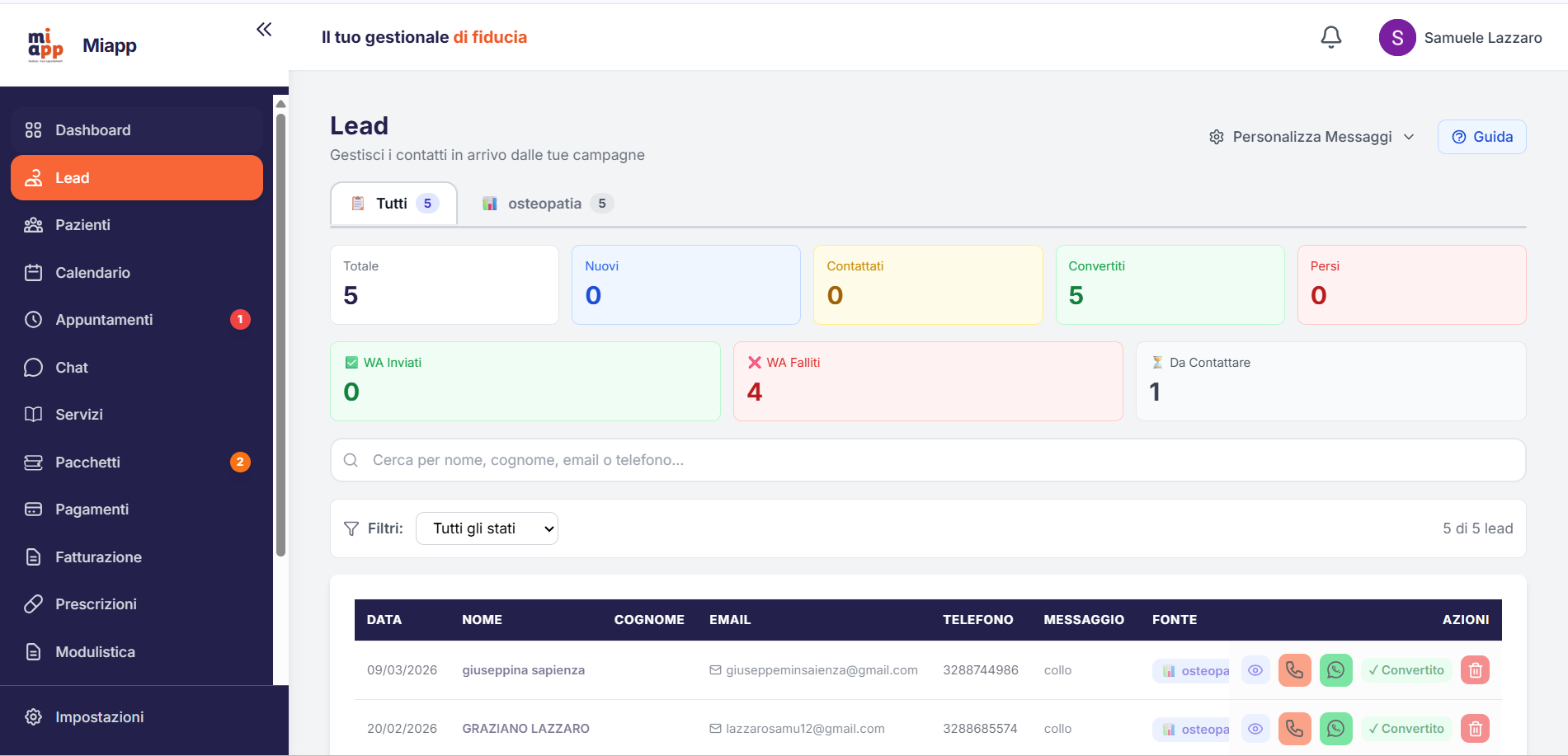Toggle Convertito status for giuseppina sapienza
The height and width of the screenshot is (756, 1568).
1406,670
